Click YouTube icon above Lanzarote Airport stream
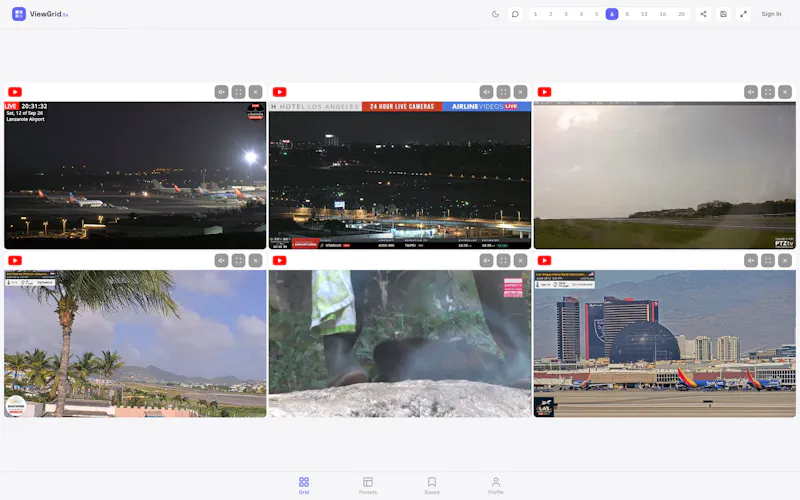This screenshot has width=800, height=500. pyautogui.click(x=15, y=92)
